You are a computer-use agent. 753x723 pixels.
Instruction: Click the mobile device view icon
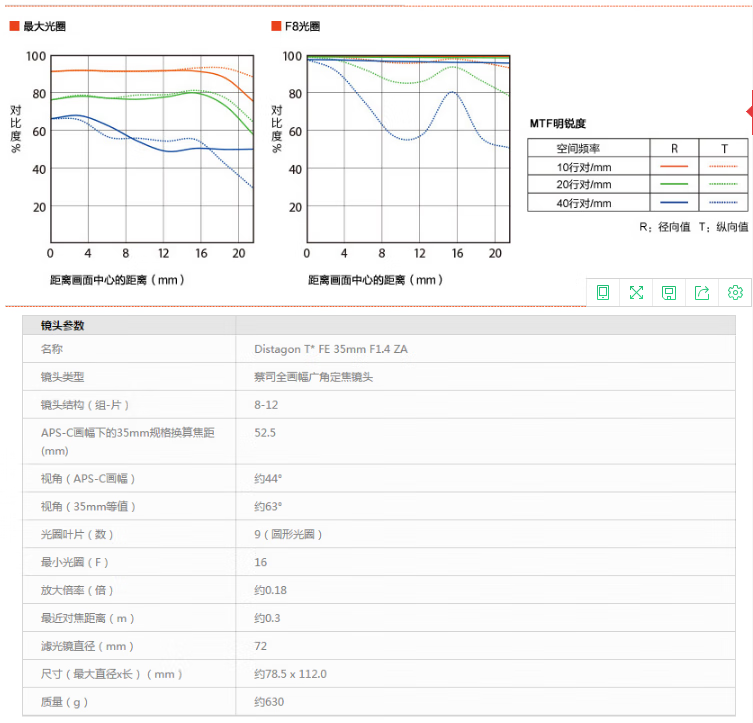(x=603, y=292)
